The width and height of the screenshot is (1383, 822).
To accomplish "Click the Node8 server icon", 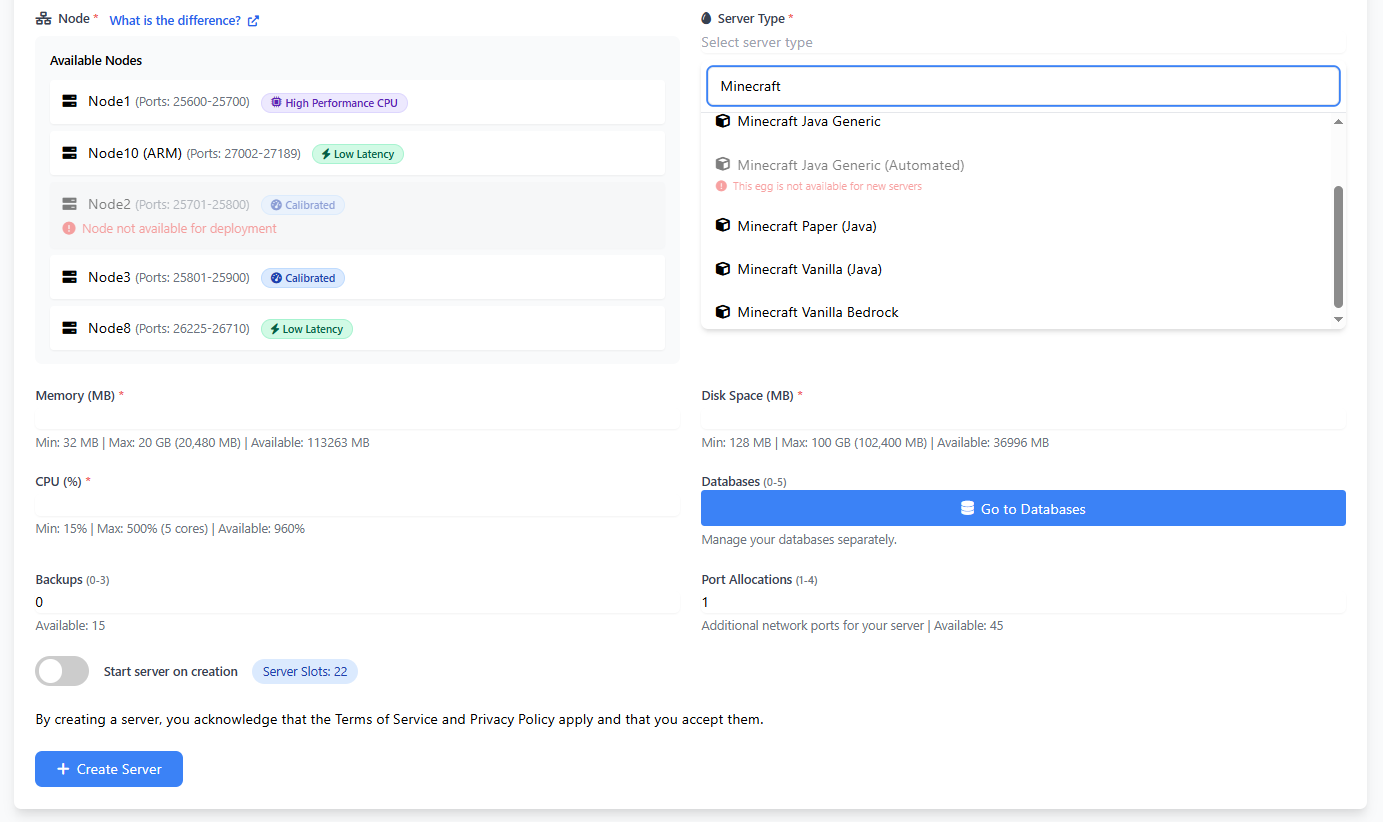I will tap(70, 328).
